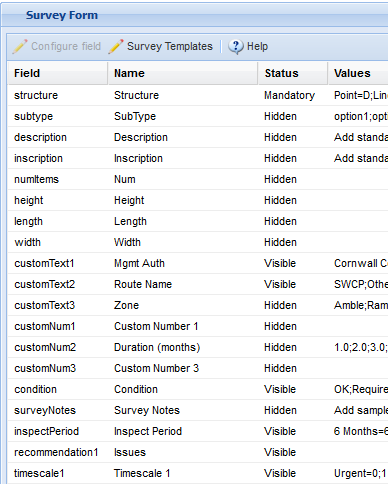
Task: Select the customText3 field cell
Action: [x=58, y=305]
